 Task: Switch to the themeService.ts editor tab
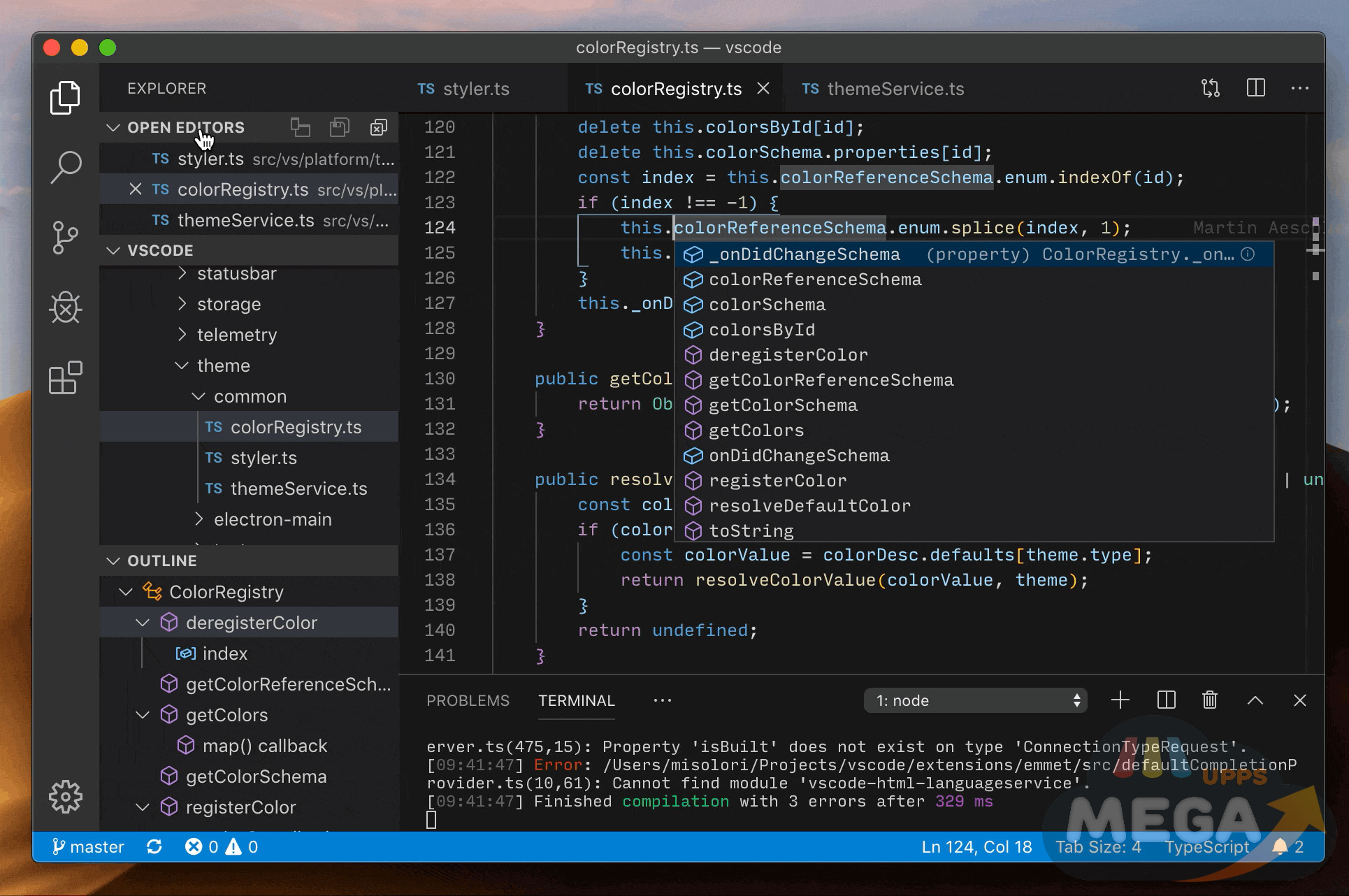coord(883,89)
